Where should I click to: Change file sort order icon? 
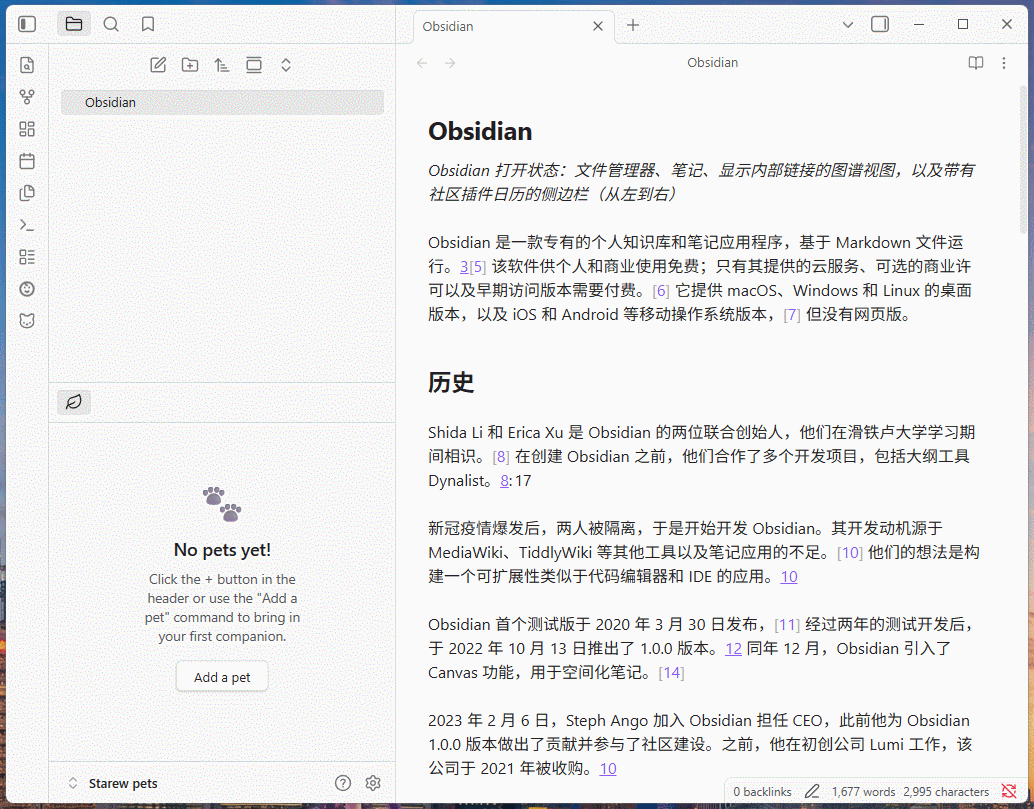click(x=222, y=65)
